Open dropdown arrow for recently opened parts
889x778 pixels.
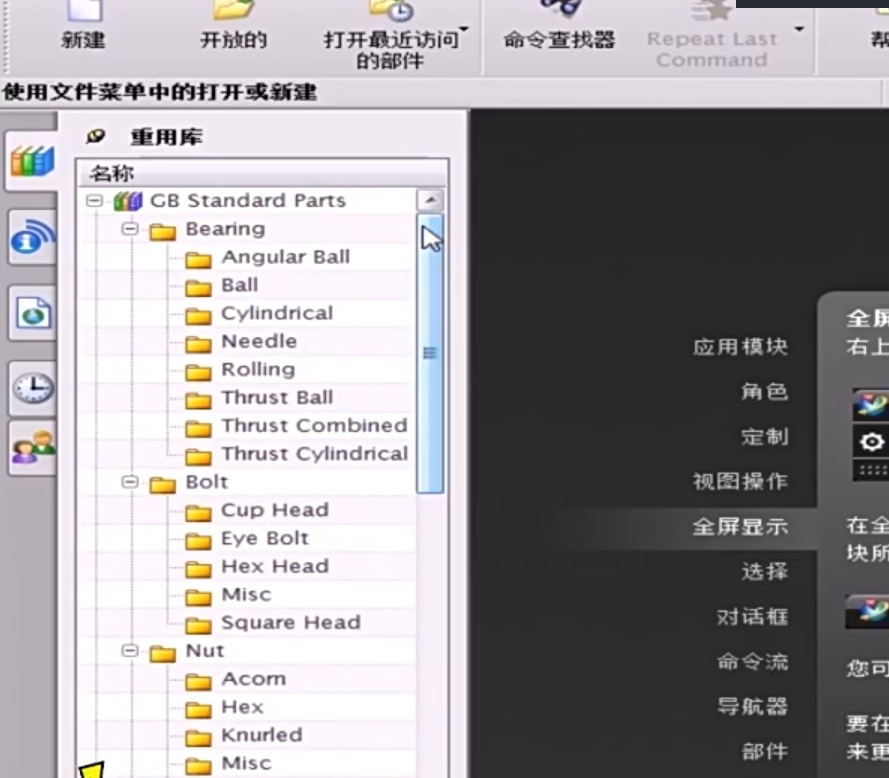(x=464, y=30)
